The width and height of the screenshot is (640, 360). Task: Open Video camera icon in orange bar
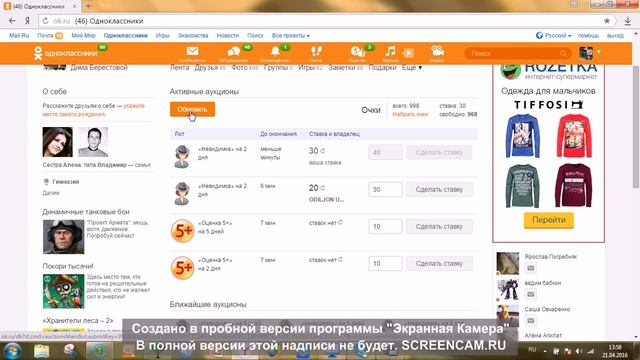click(x=437, y=52)
